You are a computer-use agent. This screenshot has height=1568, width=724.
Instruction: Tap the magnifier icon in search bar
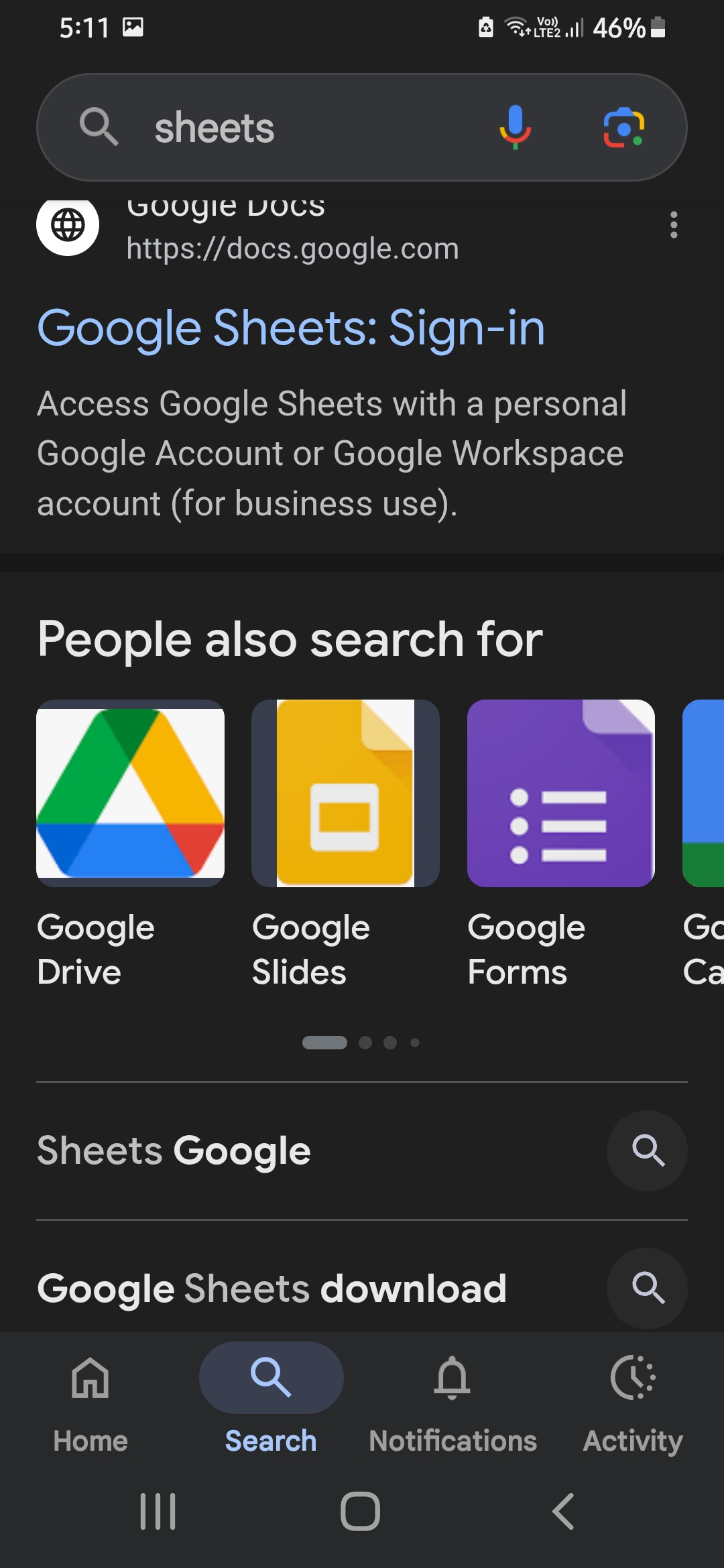point(99,127)
